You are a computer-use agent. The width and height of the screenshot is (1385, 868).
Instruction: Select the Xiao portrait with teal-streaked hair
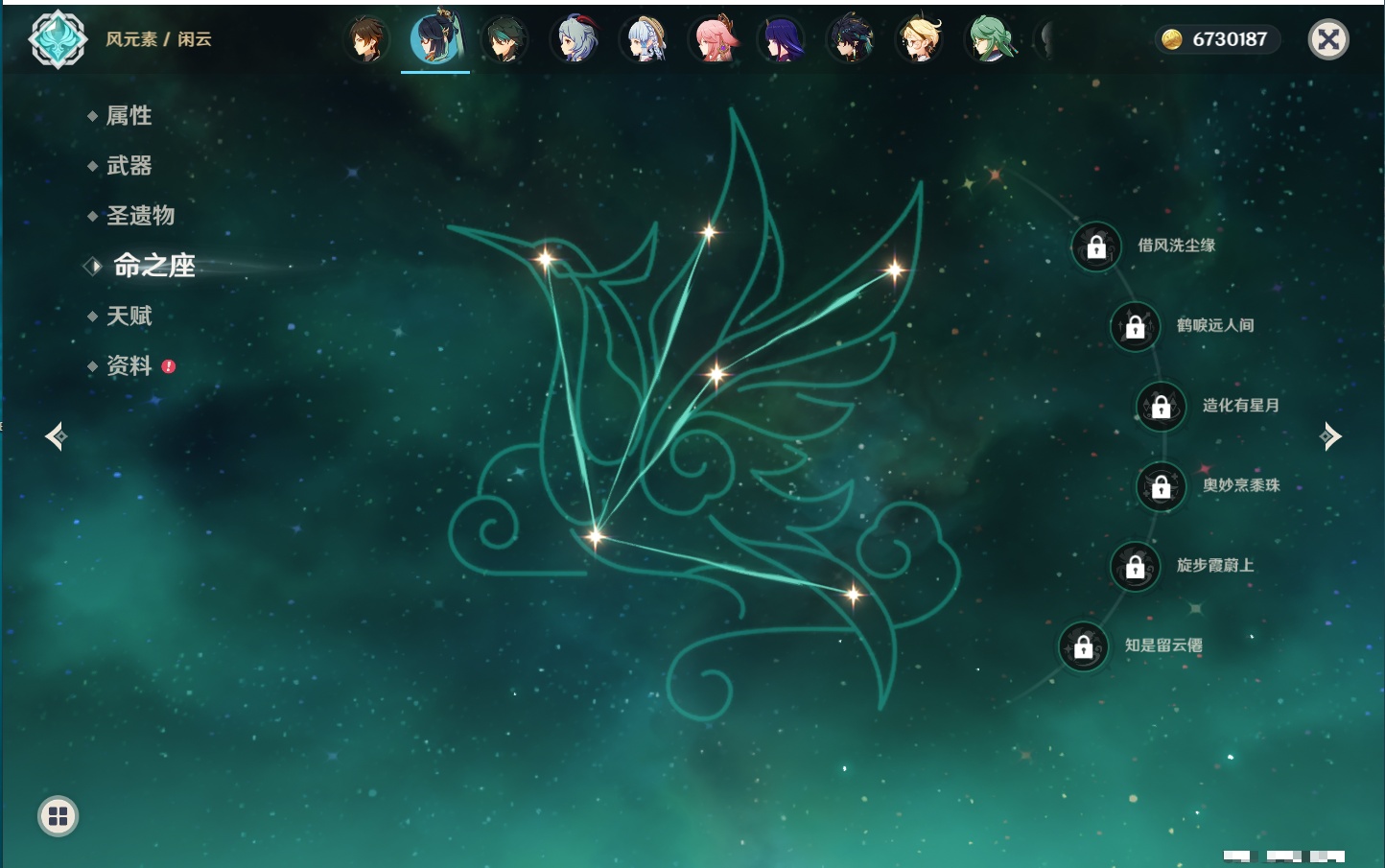point(505,39)
